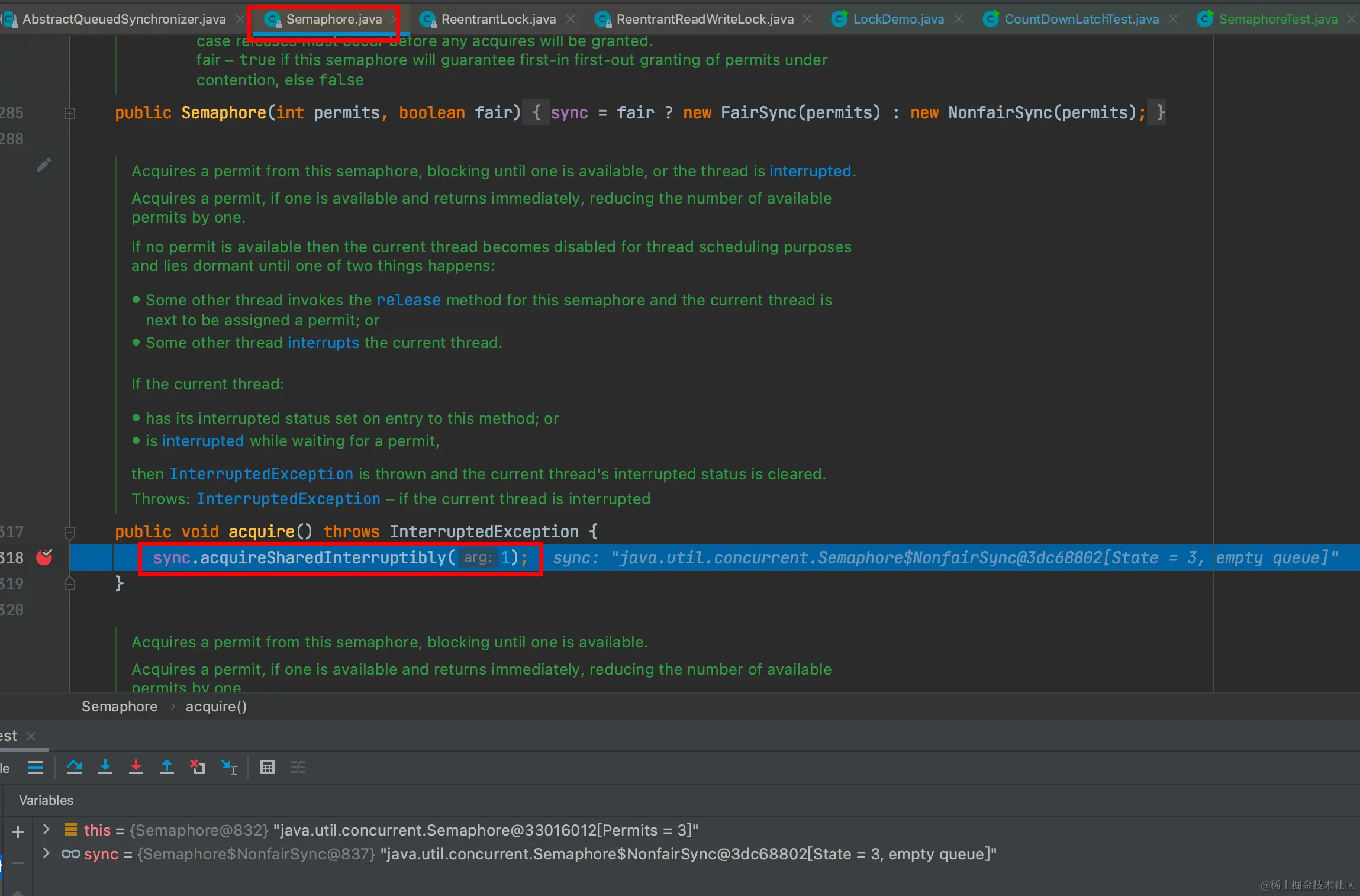
Task: Collapse the acquire method fold marker
Action: pyautogui.click(x=70, y=531)
